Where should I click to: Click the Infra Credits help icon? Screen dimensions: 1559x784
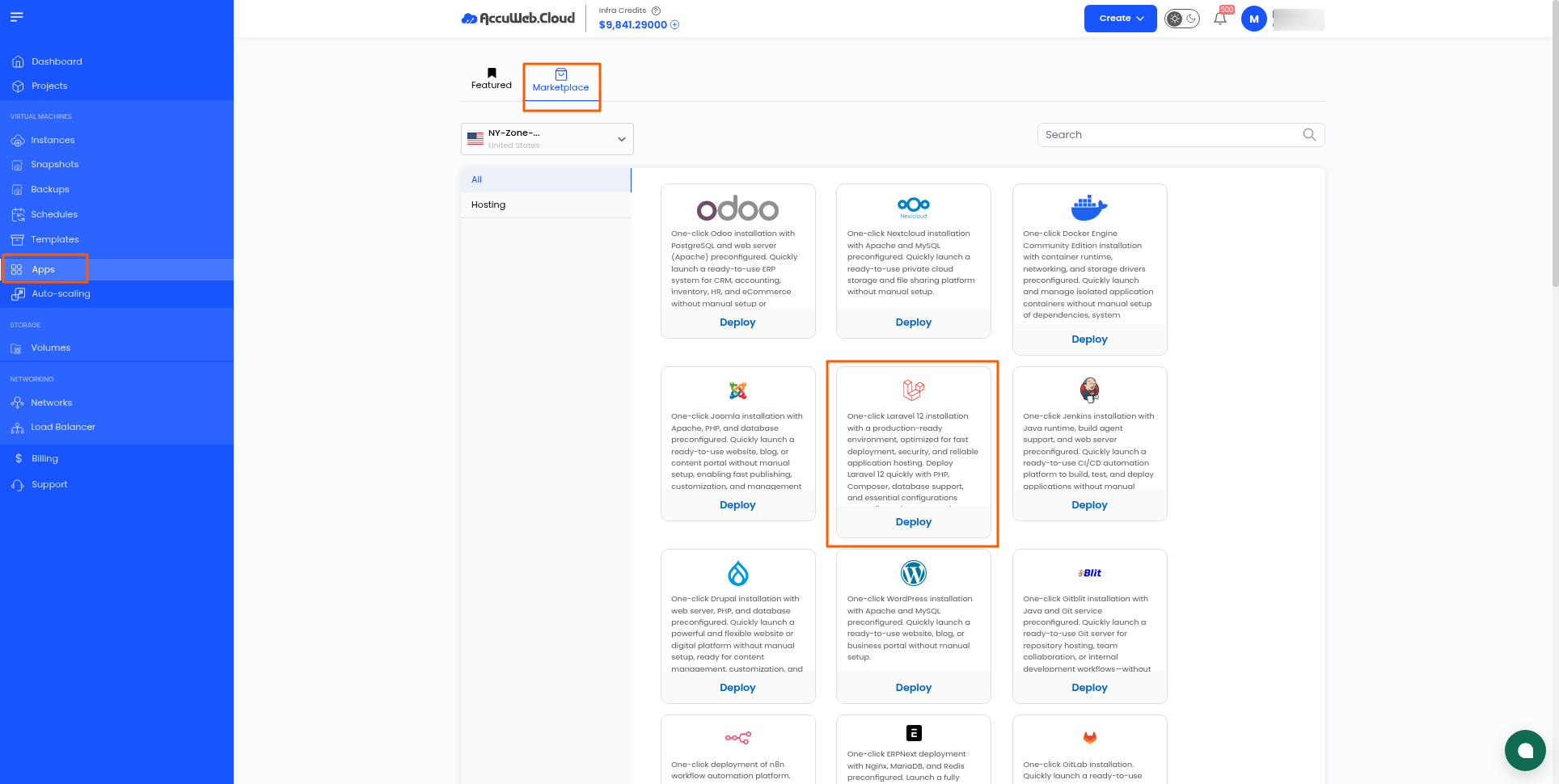[x=656, y=11]
